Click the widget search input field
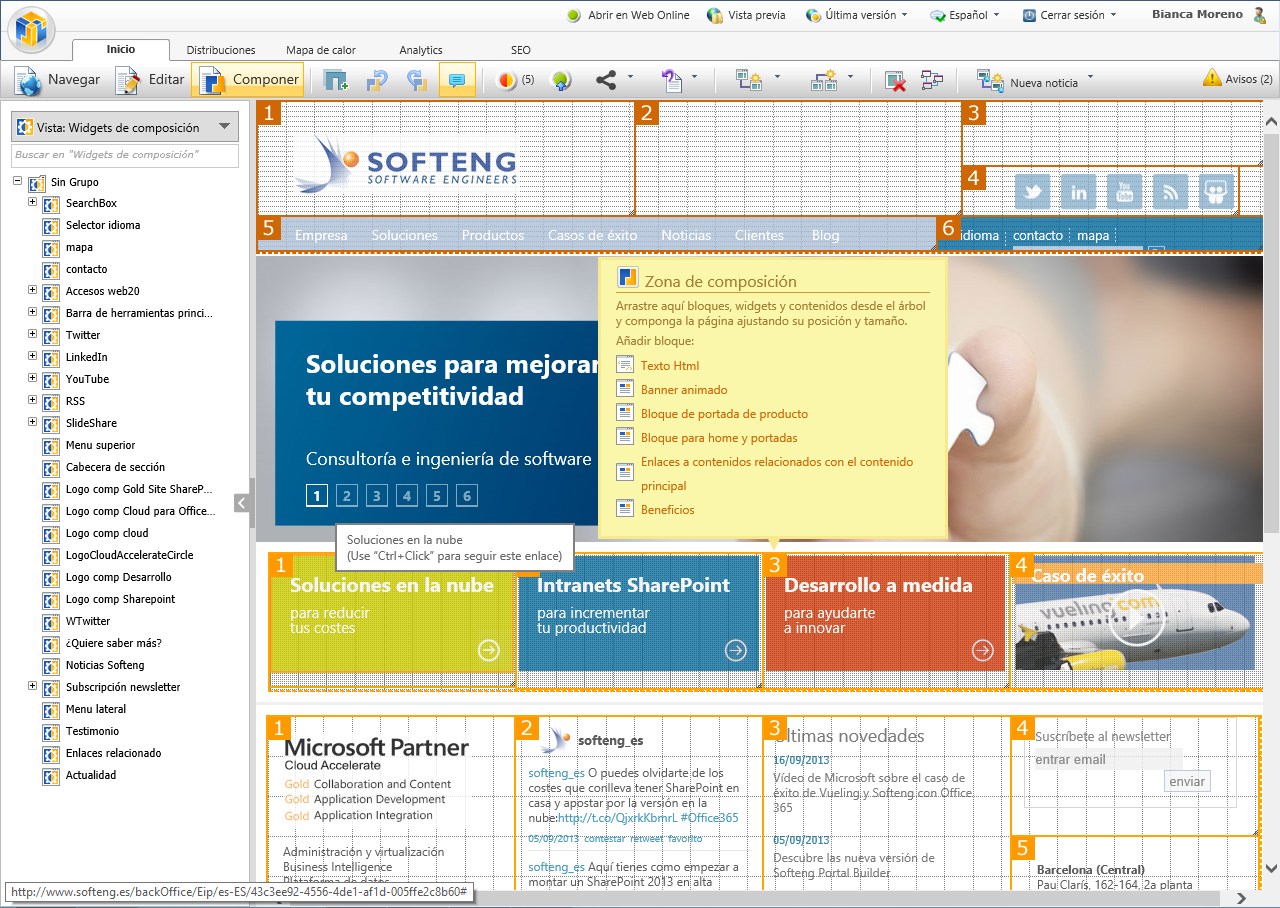The width and height of the screenshot is (1280, 908). pos(125,155)
